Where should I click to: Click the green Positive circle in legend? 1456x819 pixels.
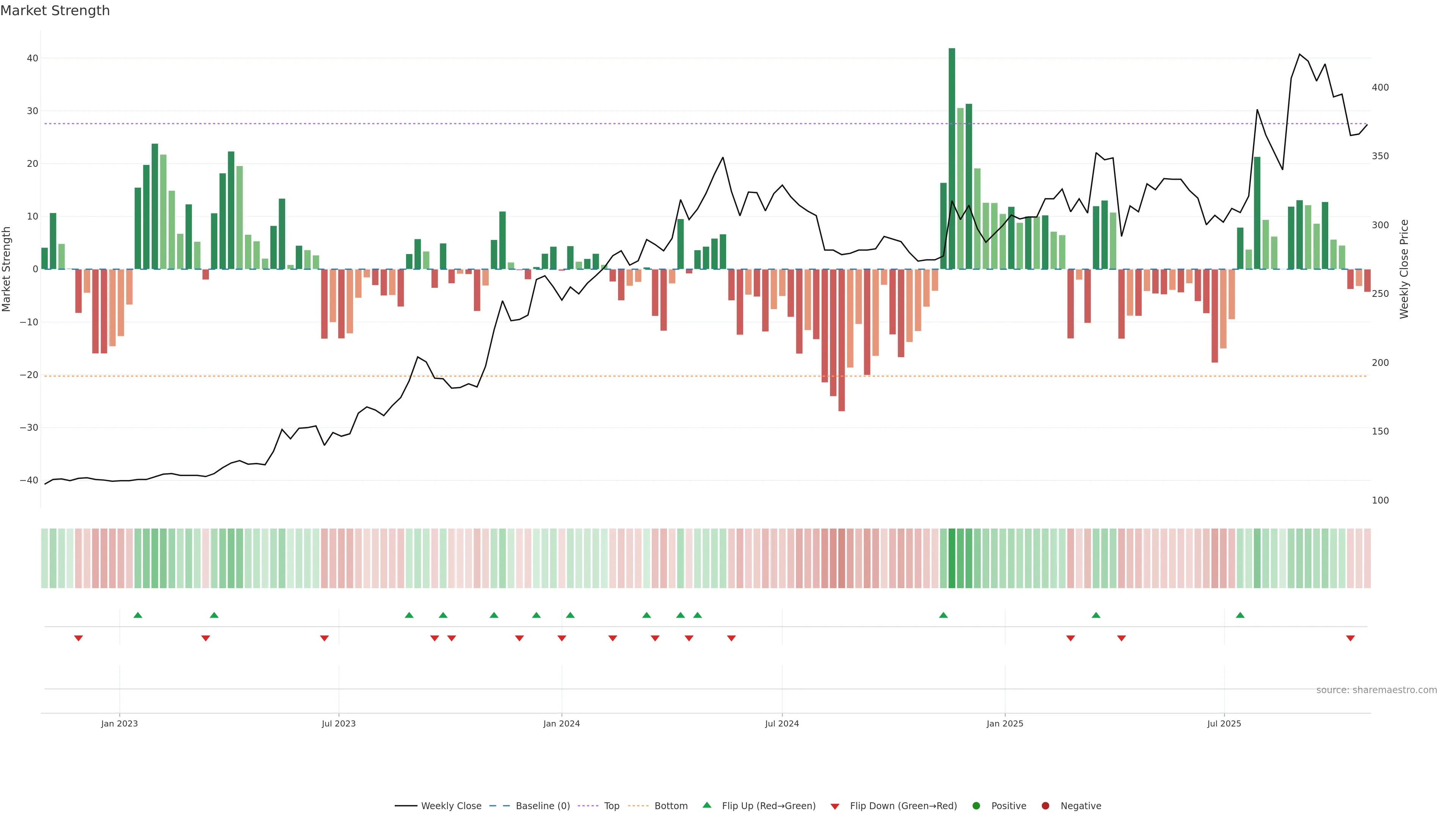[976, 805]
